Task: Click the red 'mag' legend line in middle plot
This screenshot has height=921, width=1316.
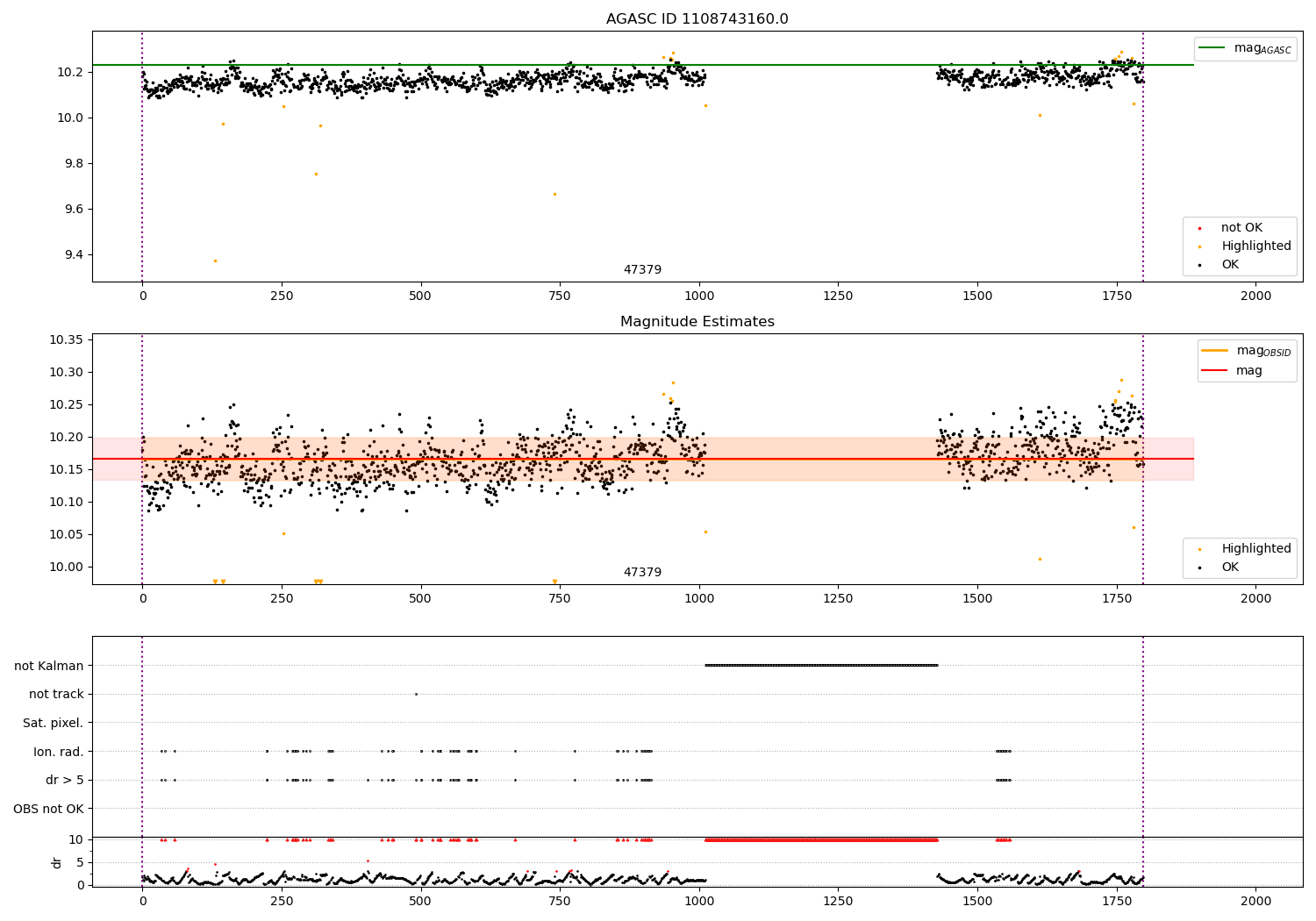Action: coord(1214,371)
